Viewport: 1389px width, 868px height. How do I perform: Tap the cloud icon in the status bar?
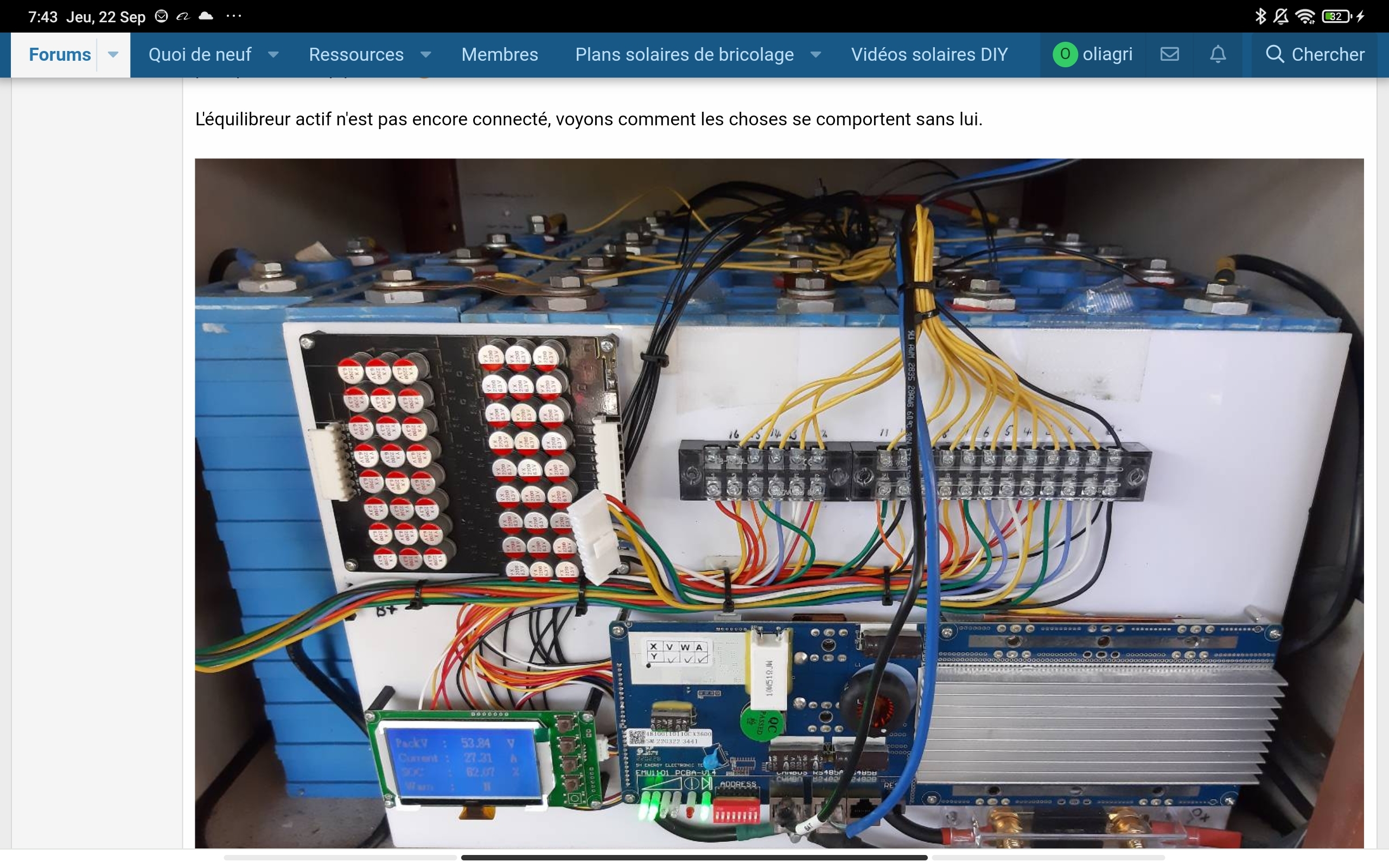point(206,16)
